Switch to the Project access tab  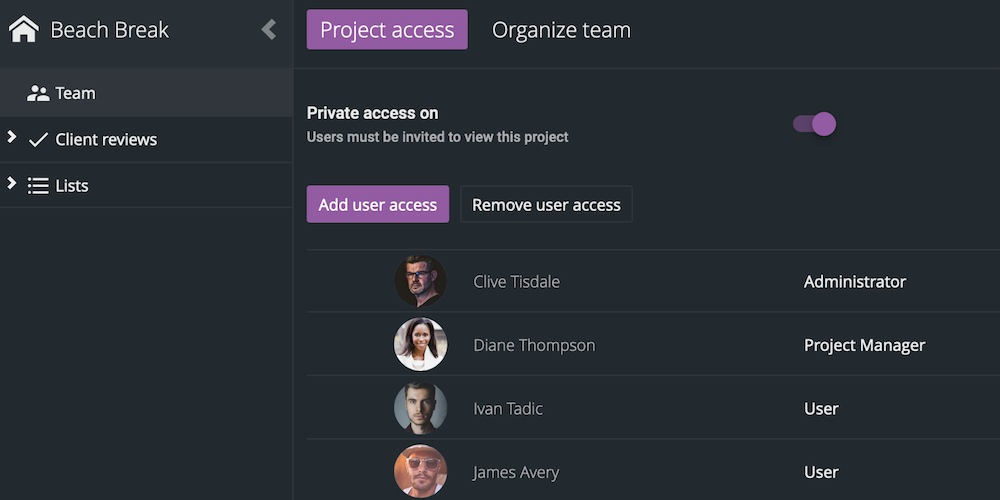387,30
